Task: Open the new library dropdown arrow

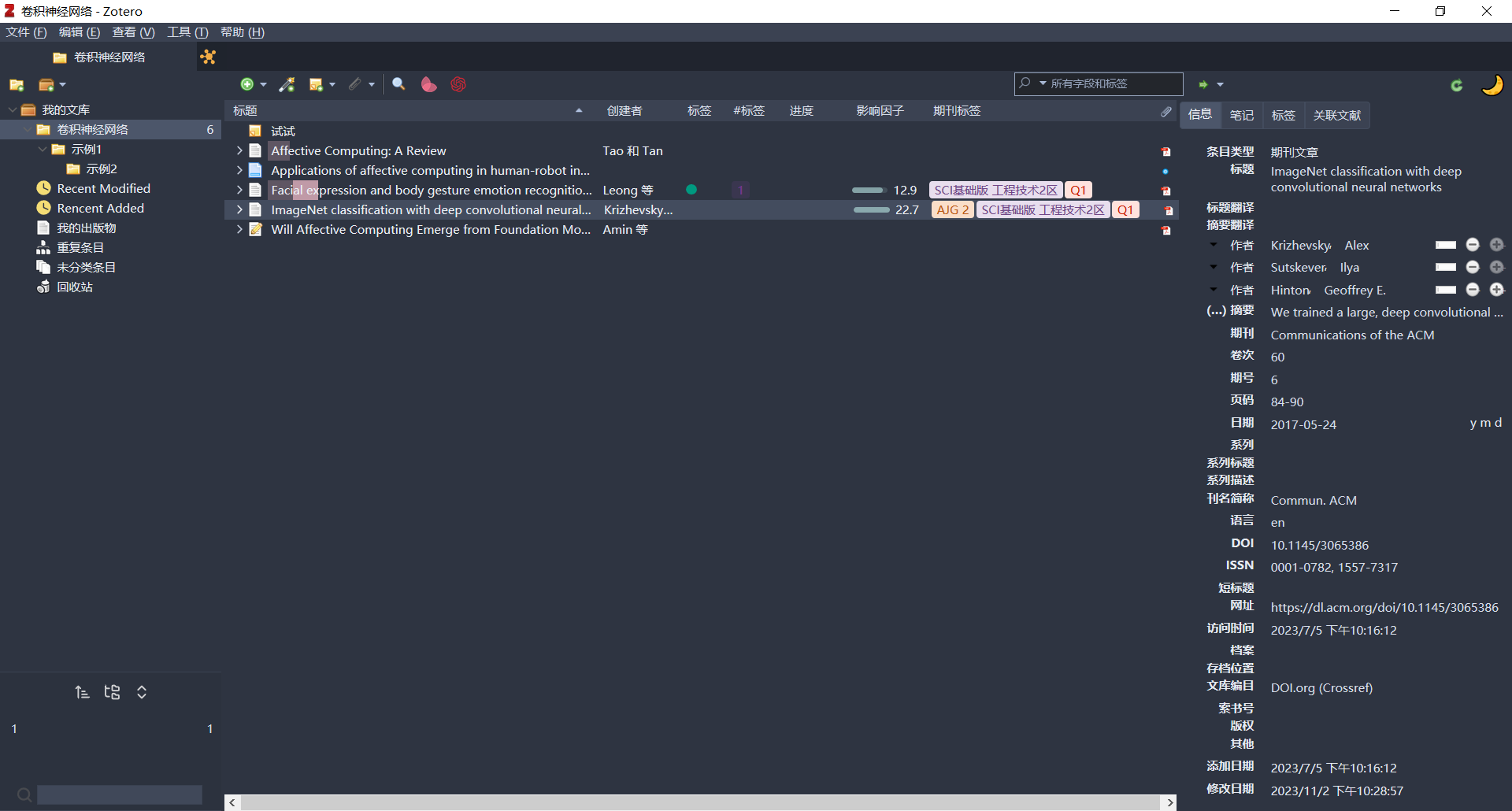Action: [x=63, y=84]
